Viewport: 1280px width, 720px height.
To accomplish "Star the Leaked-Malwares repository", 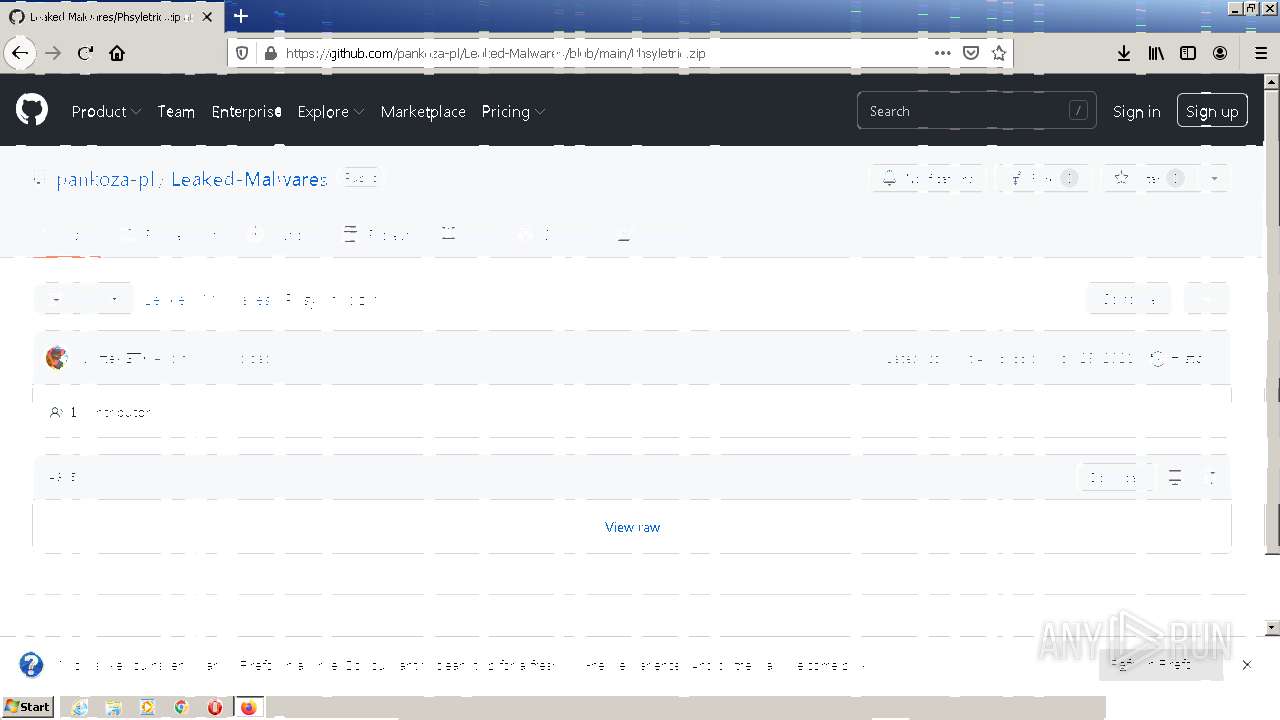I will click(x=1150, y=178).
